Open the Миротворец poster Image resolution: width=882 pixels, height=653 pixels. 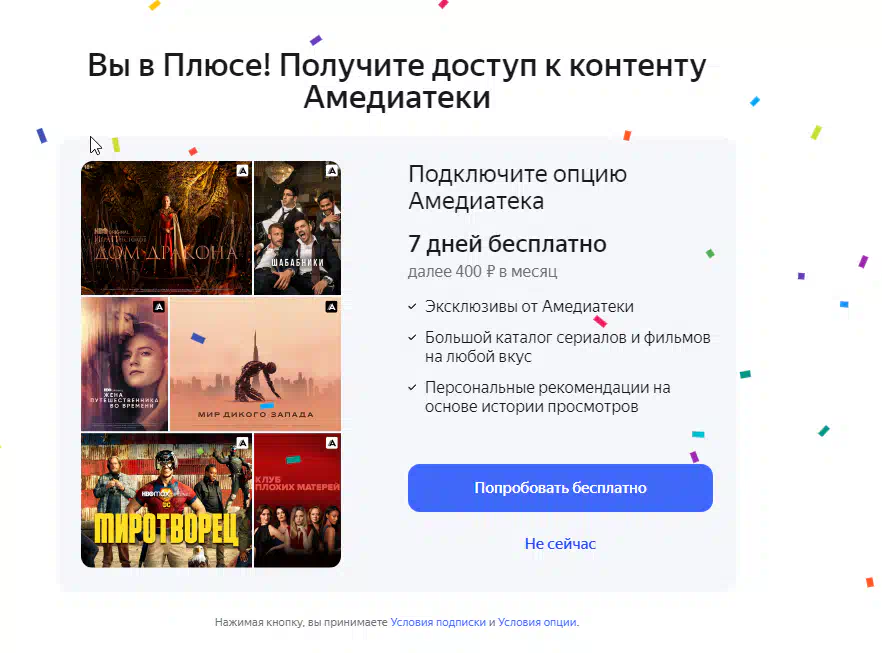click(x=166, y=500)
